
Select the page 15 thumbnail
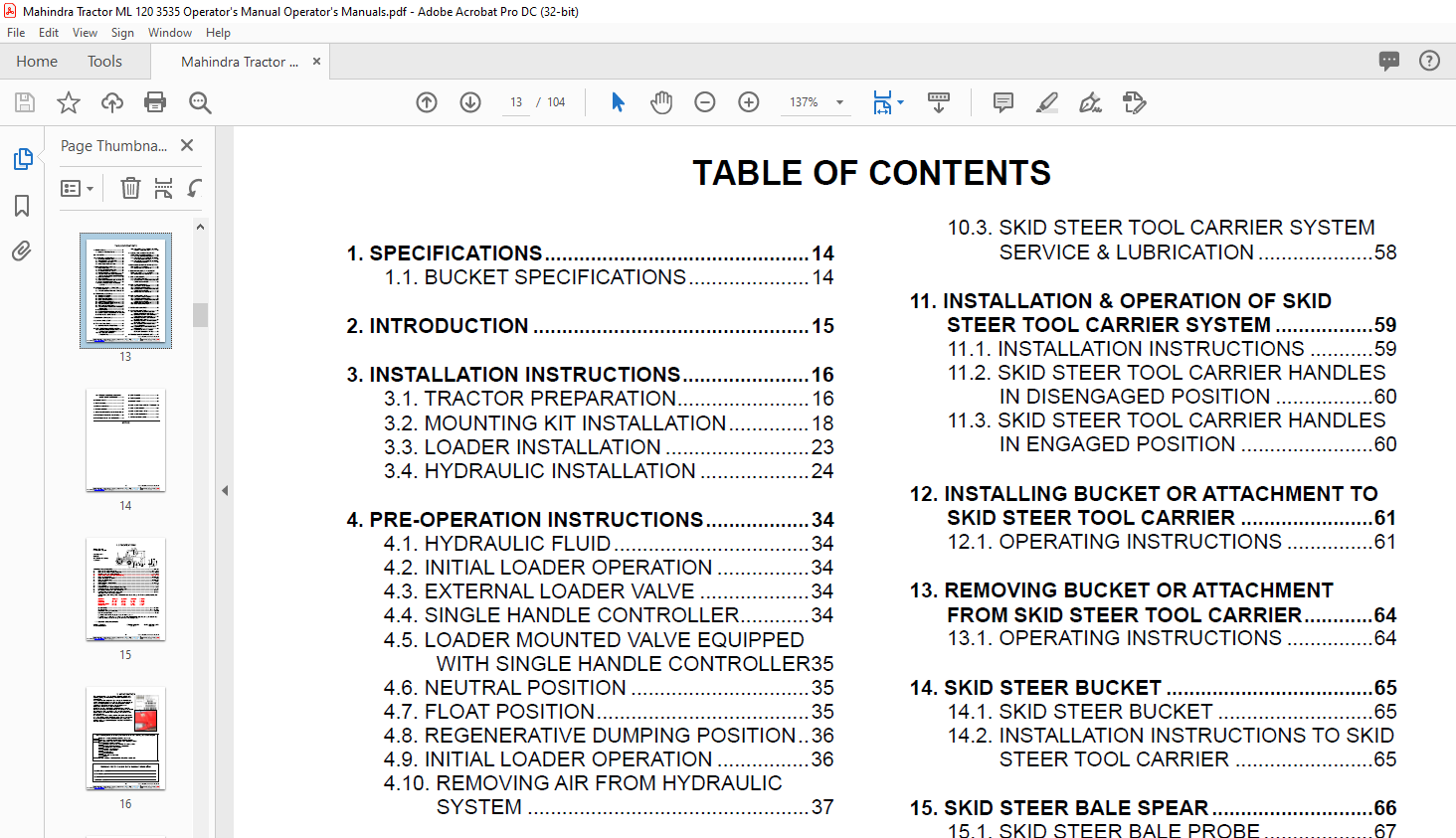click(125, 589)
